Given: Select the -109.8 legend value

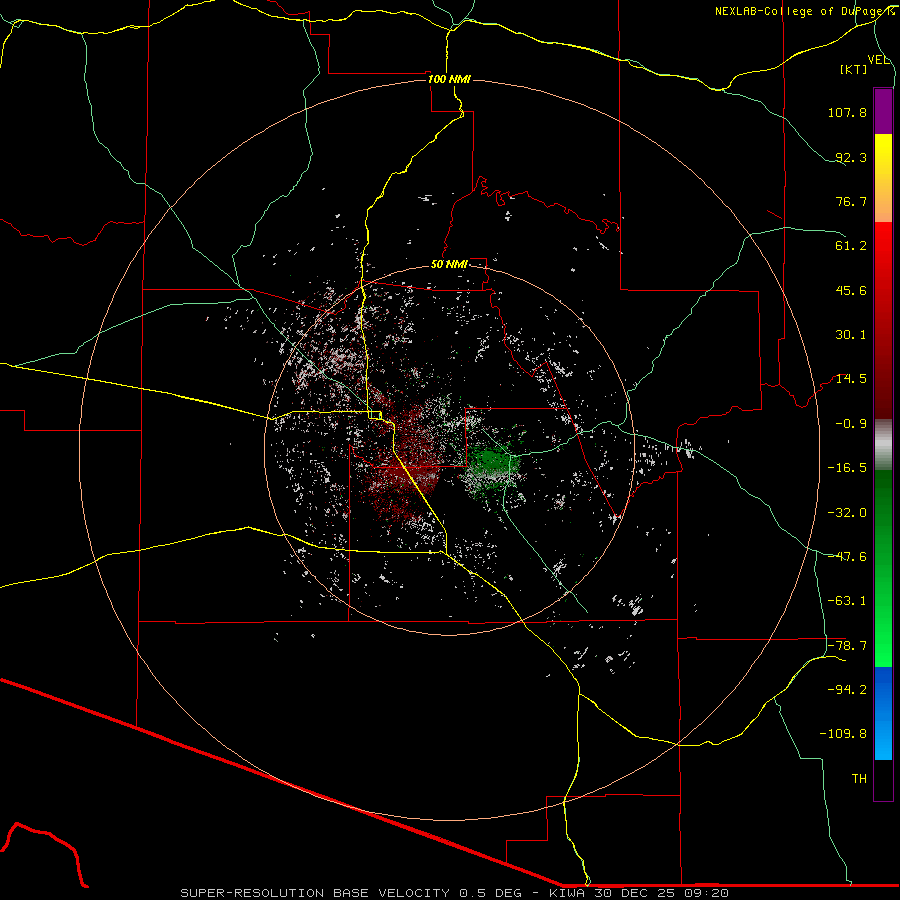Looking at the screenshot, I should 843,734.
